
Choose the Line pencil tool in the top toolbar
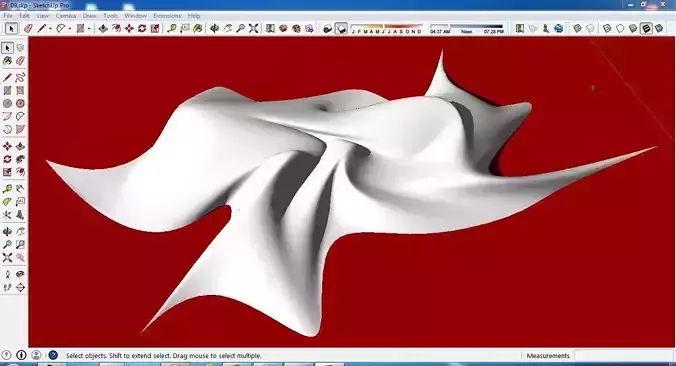[41, 28]
